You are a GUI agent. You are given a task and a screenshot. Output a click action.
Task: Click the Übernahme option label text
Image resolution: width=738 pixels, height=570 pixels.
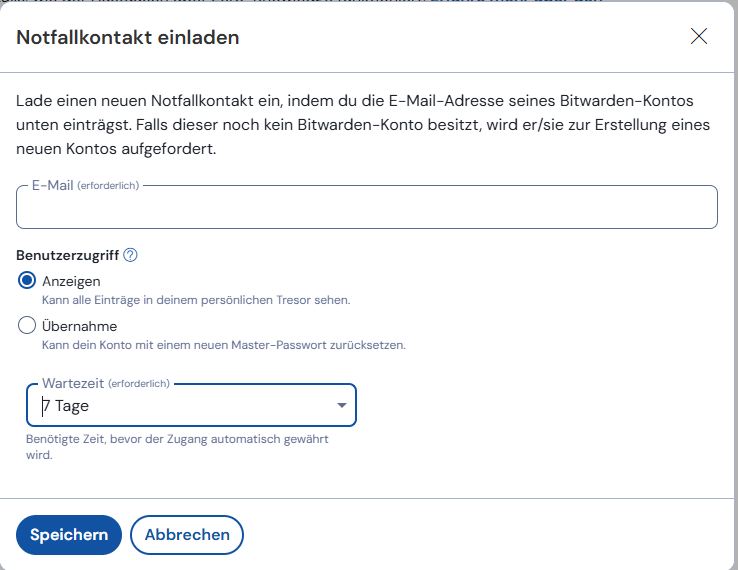79,326
